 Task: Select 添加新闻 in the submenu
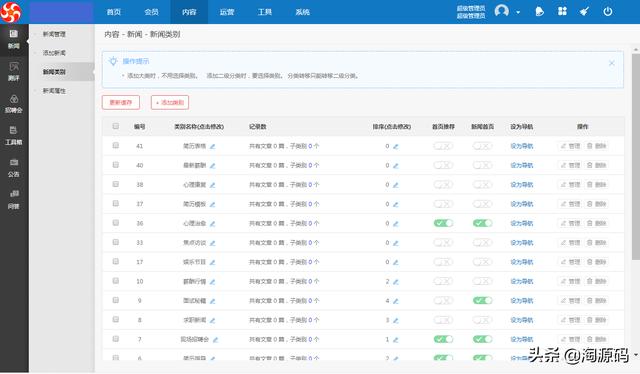point(54,53)
